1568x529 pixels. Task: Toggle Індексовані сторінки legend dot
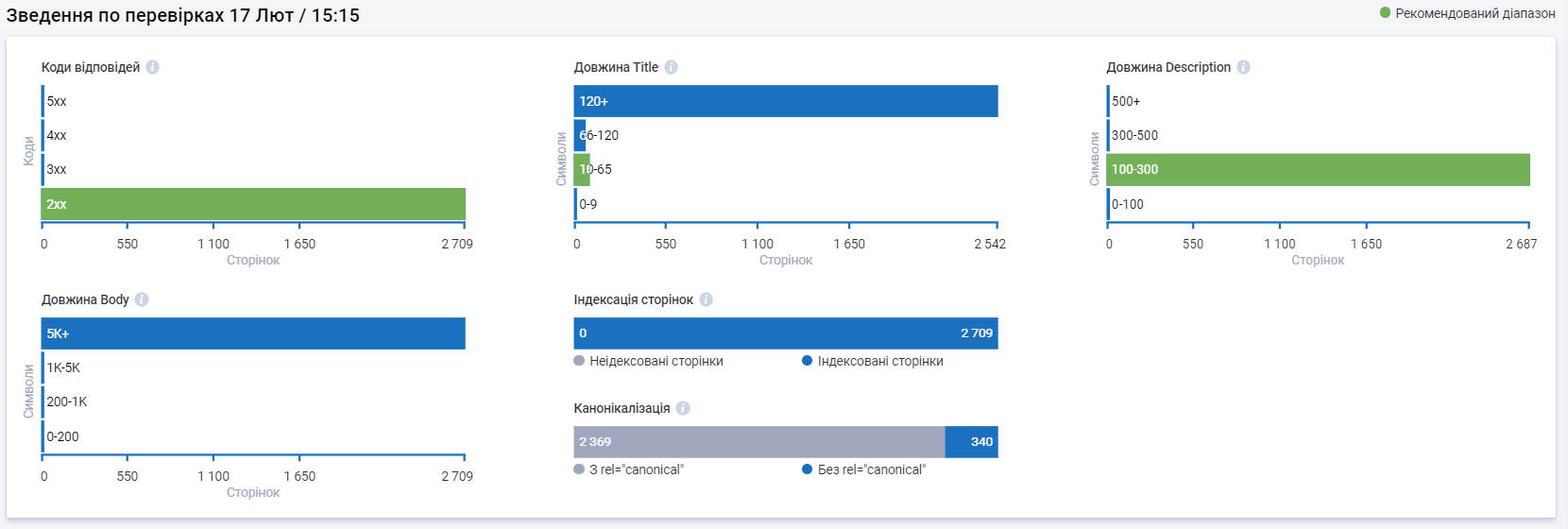(807, 361)
